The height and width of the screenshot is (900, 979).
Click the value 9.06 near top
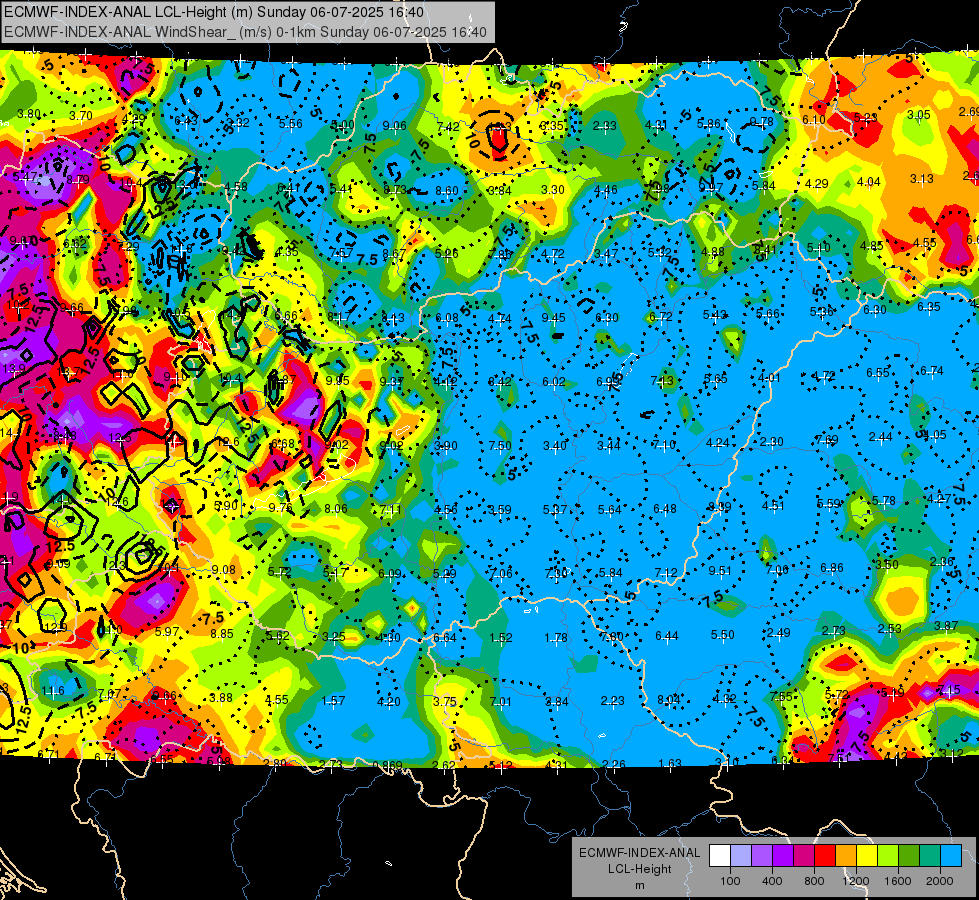(395, 126)
